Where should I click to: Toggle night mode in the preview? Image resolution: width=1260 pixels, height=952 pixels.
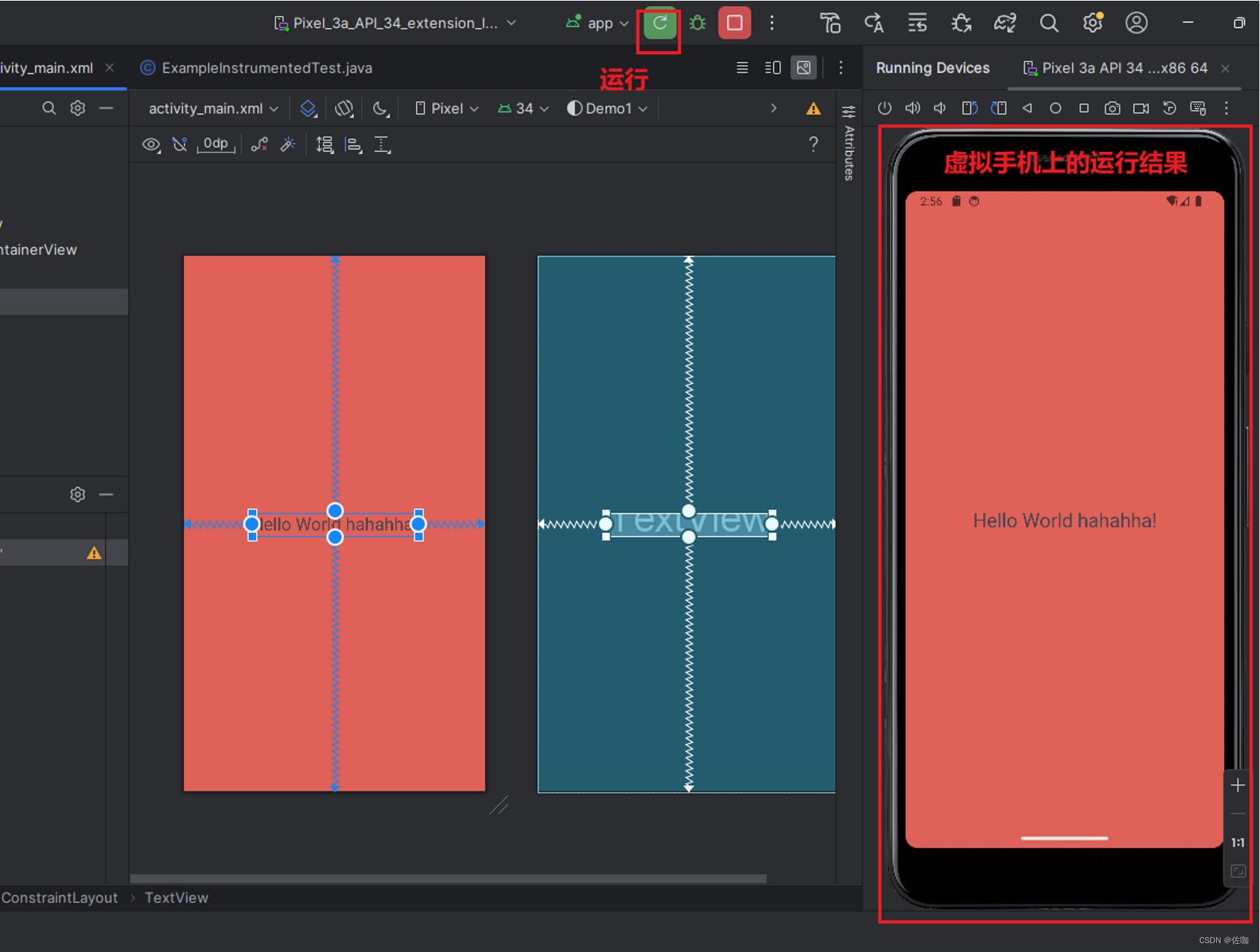pos(381,109)
